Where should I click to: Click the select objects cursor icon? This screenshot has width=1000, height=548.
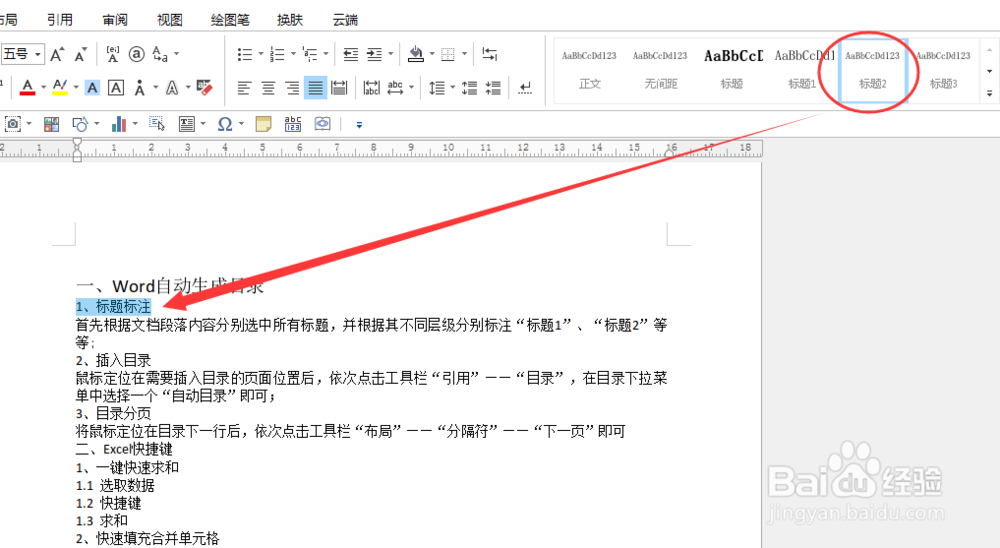[x=157, y=123]
